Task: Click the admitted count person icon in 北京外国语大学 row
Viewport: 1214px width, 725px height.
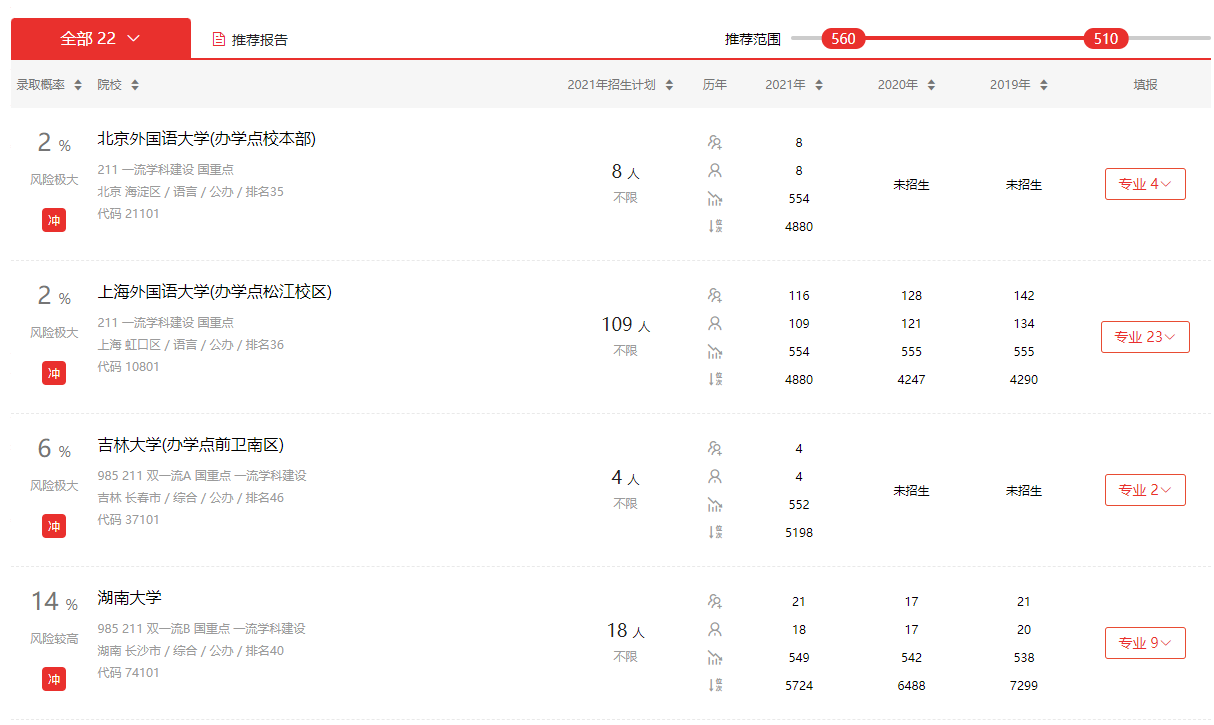Action: point(715,170)
